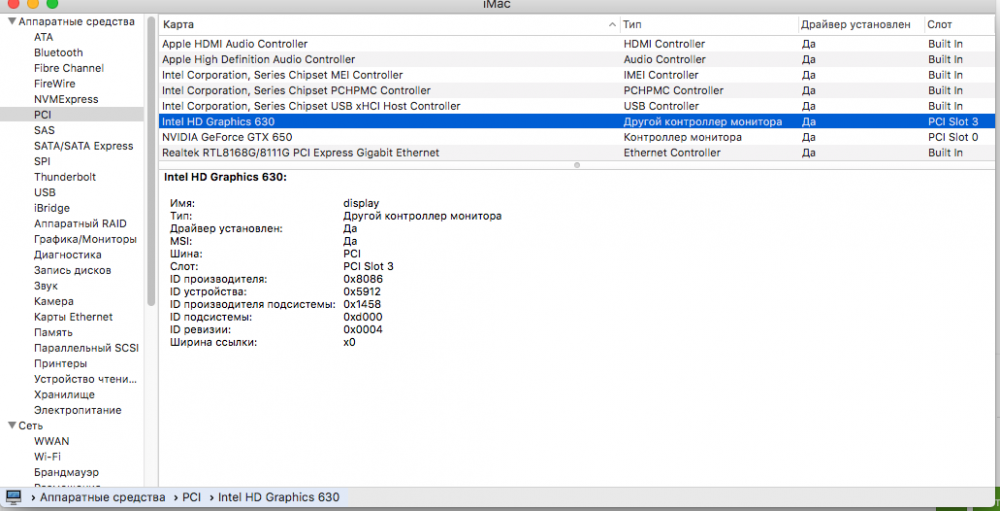Select ATA in the sidebar

[x=44, y=37]
